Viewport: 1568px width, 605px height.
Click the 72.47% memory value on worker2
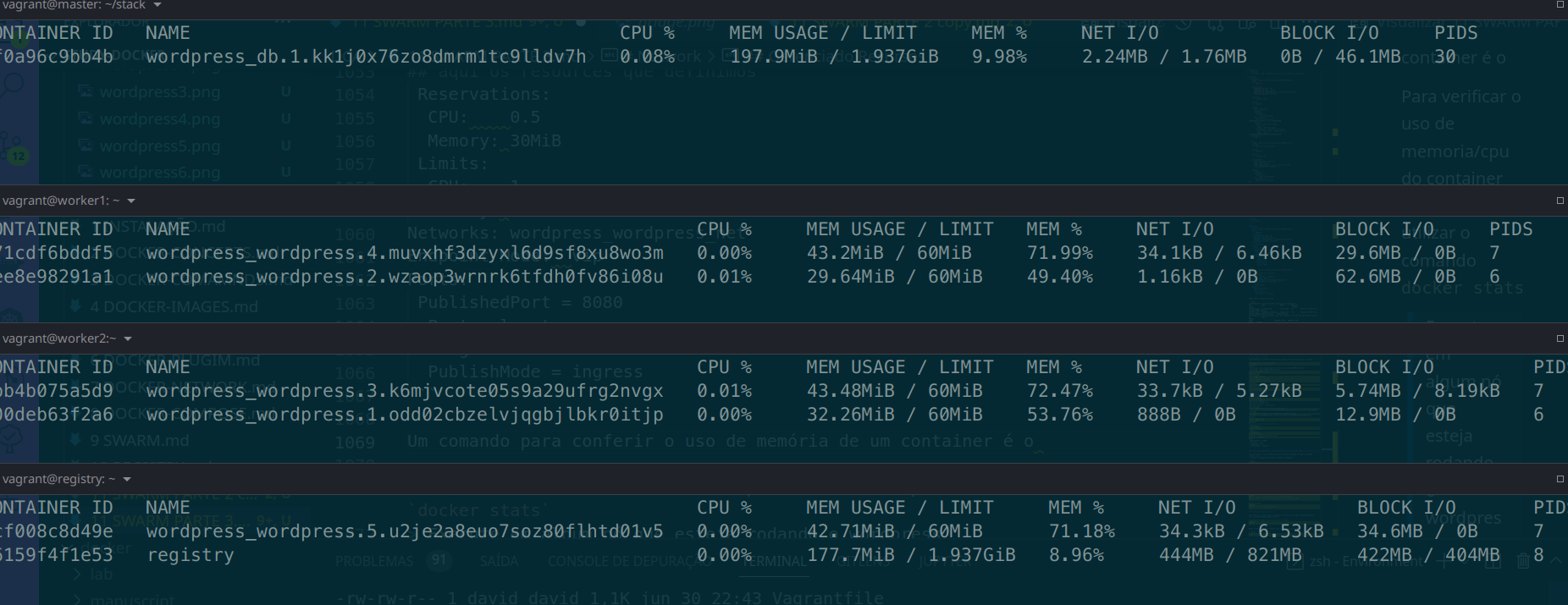(1059, 391)
